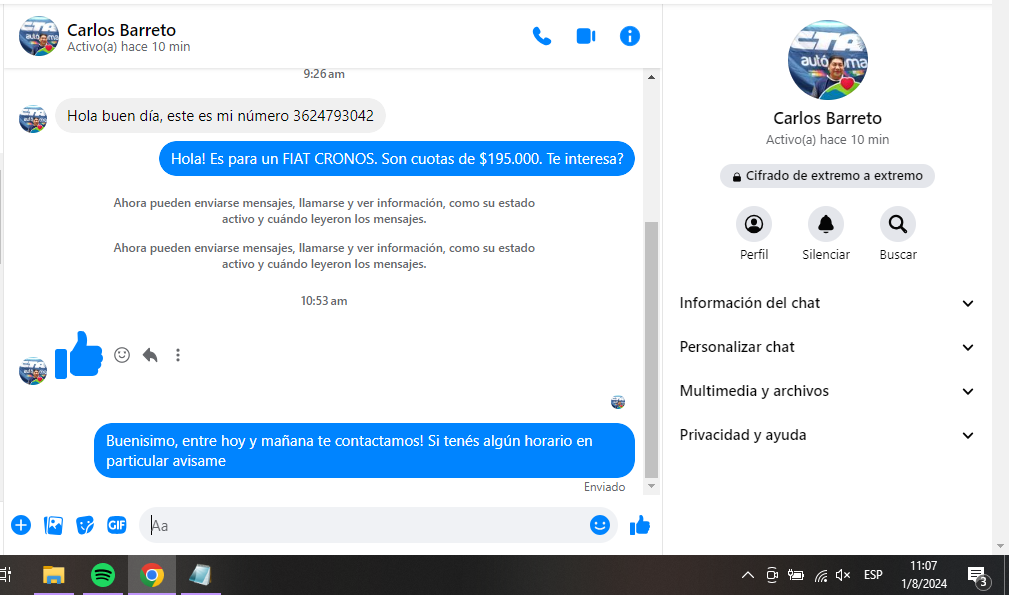Click Buscar to search in conversation

point(897,225)
